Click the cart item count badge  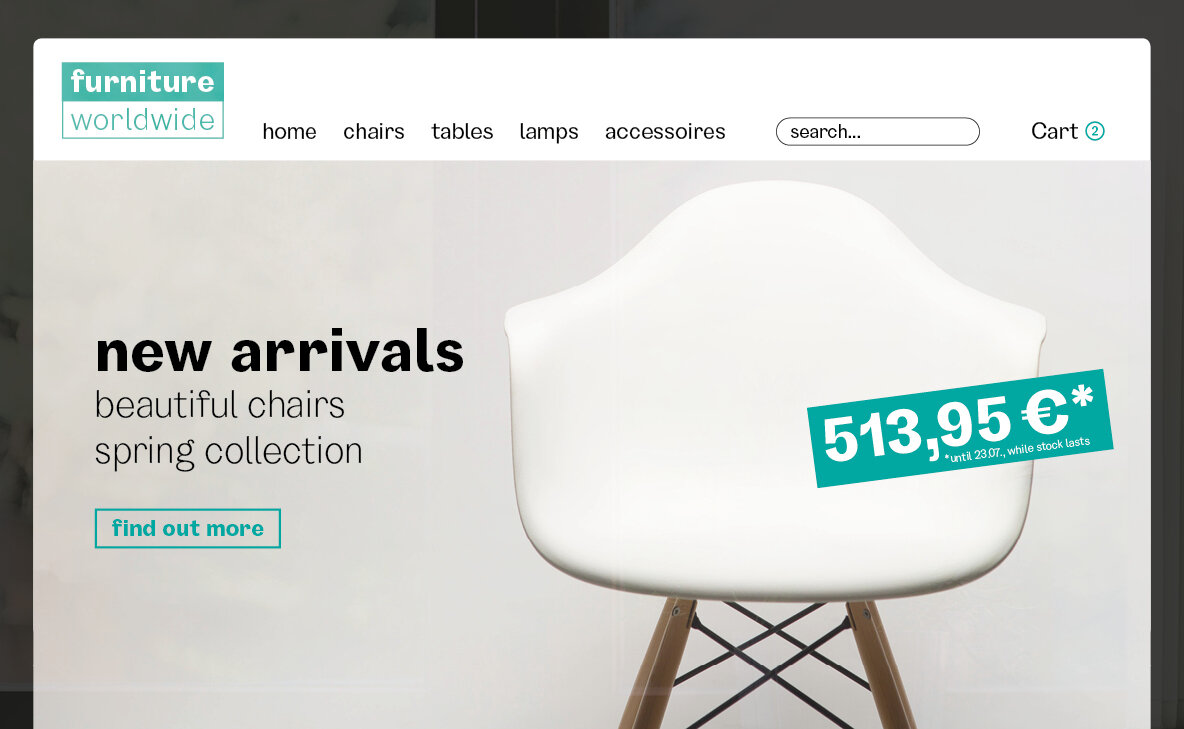click(1095, 131)
